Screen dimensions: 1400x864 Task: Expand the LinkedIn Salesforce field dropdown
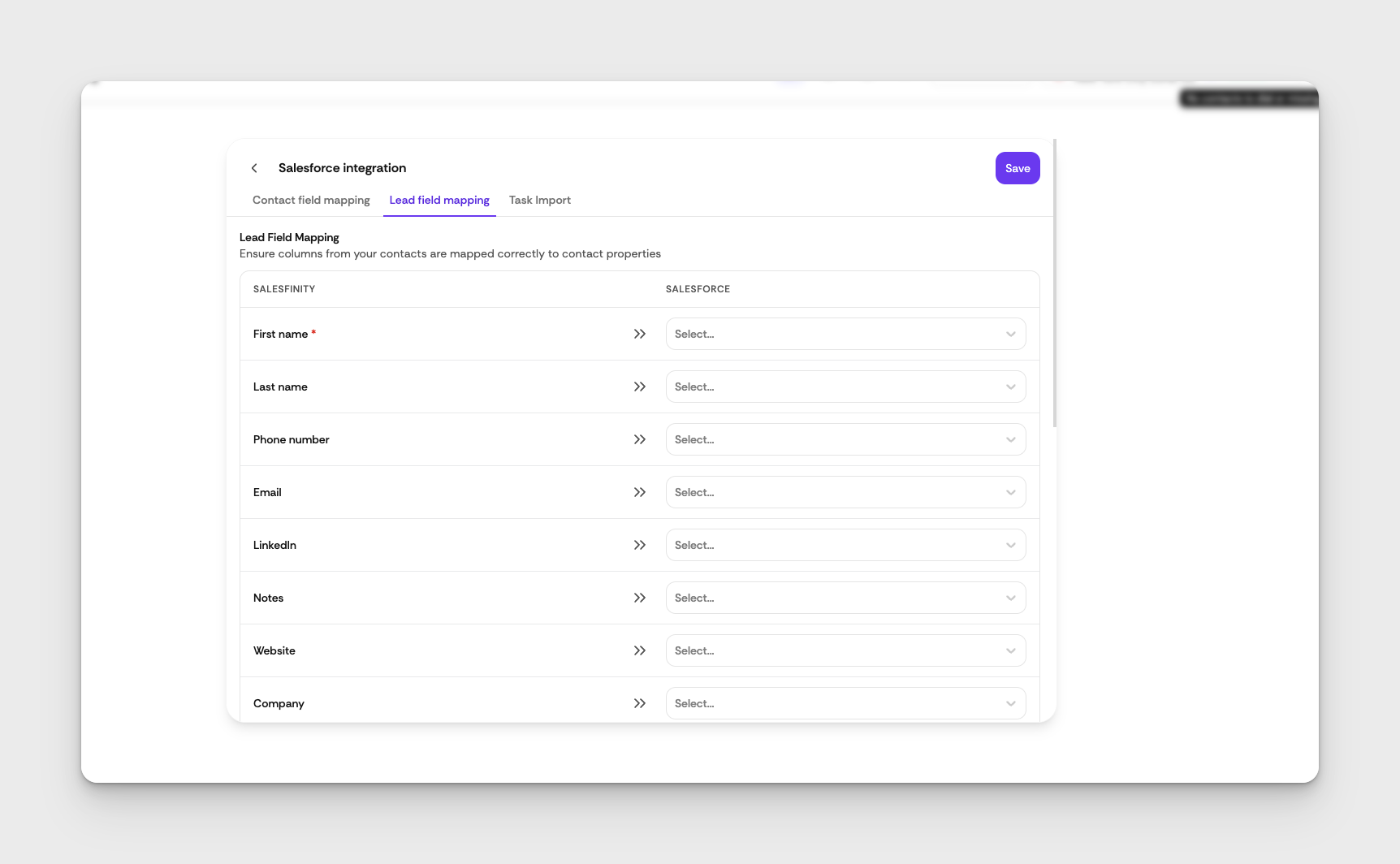tap(845, 545)
